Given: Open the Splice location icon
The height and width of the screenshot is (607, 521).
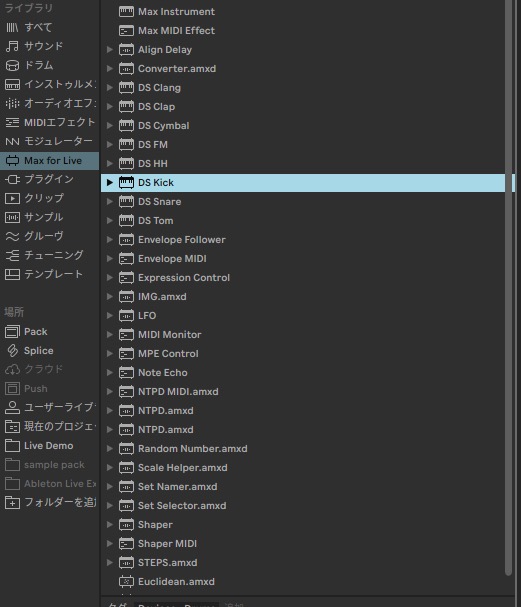Looking at the screenshot, I should pos(12,351).
